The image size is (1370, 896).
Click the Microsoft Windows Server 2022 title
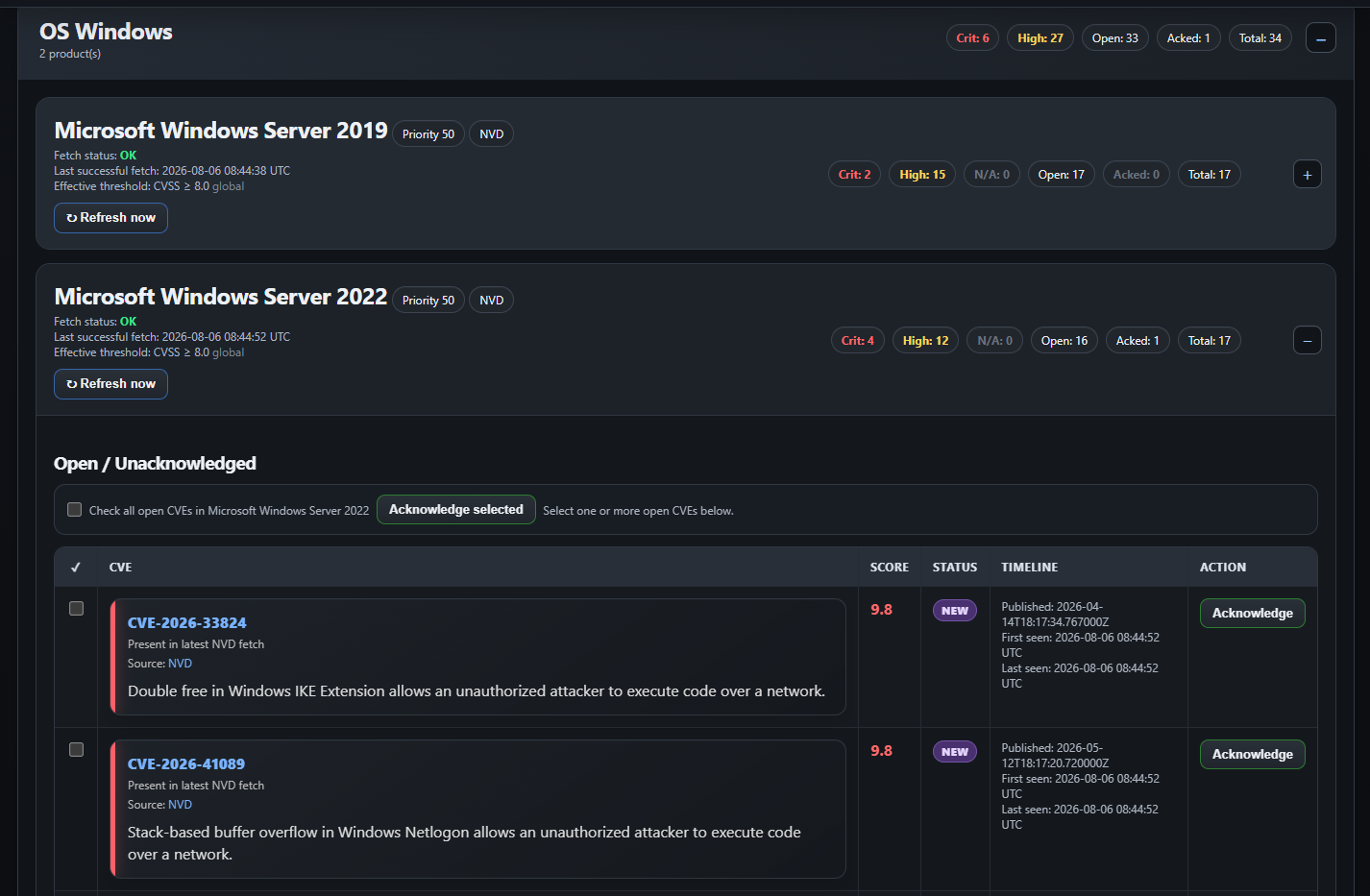221,297
